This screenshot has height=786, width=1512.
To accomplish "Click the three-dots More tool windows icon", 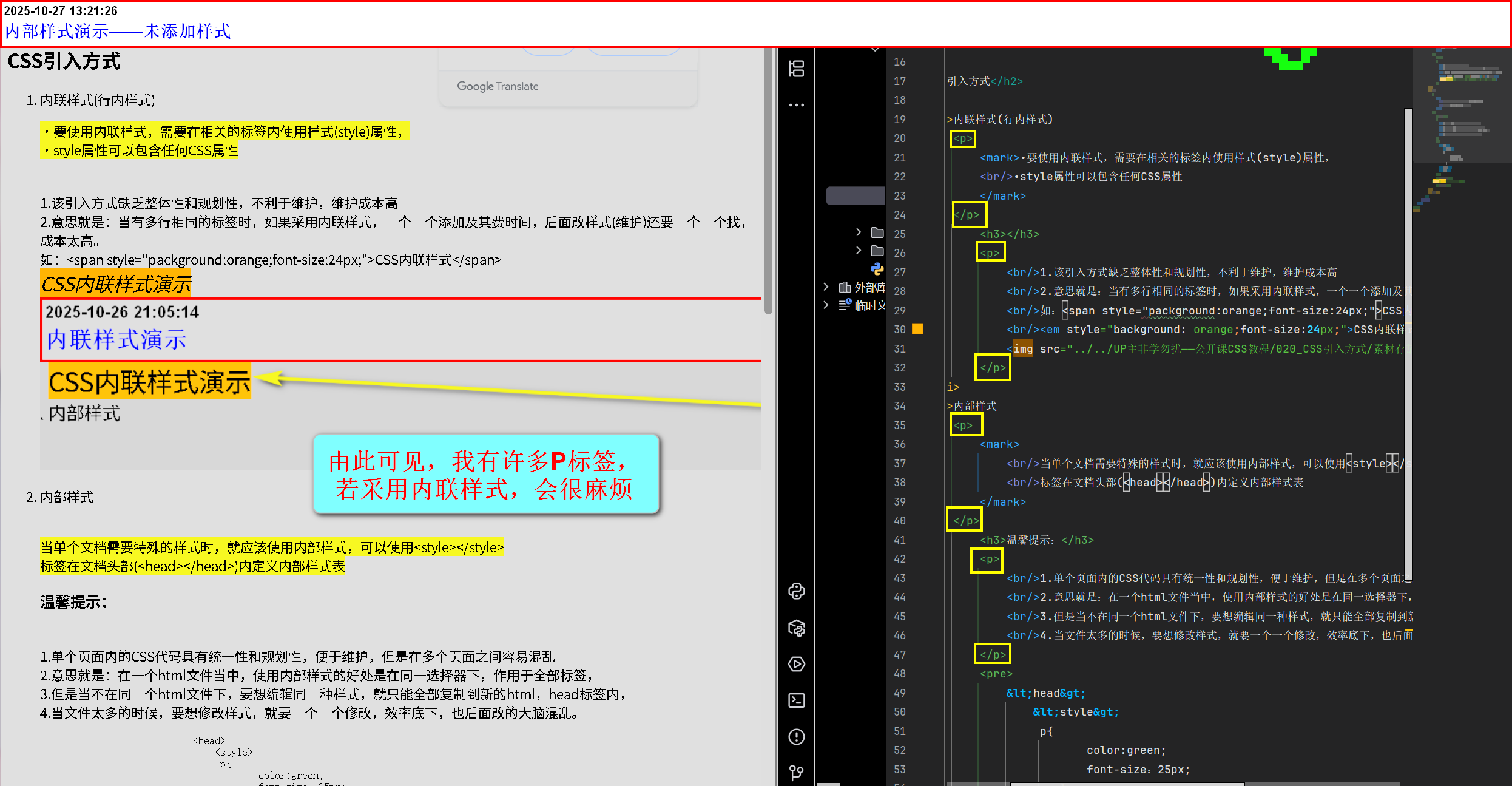I will coord(796,105).
